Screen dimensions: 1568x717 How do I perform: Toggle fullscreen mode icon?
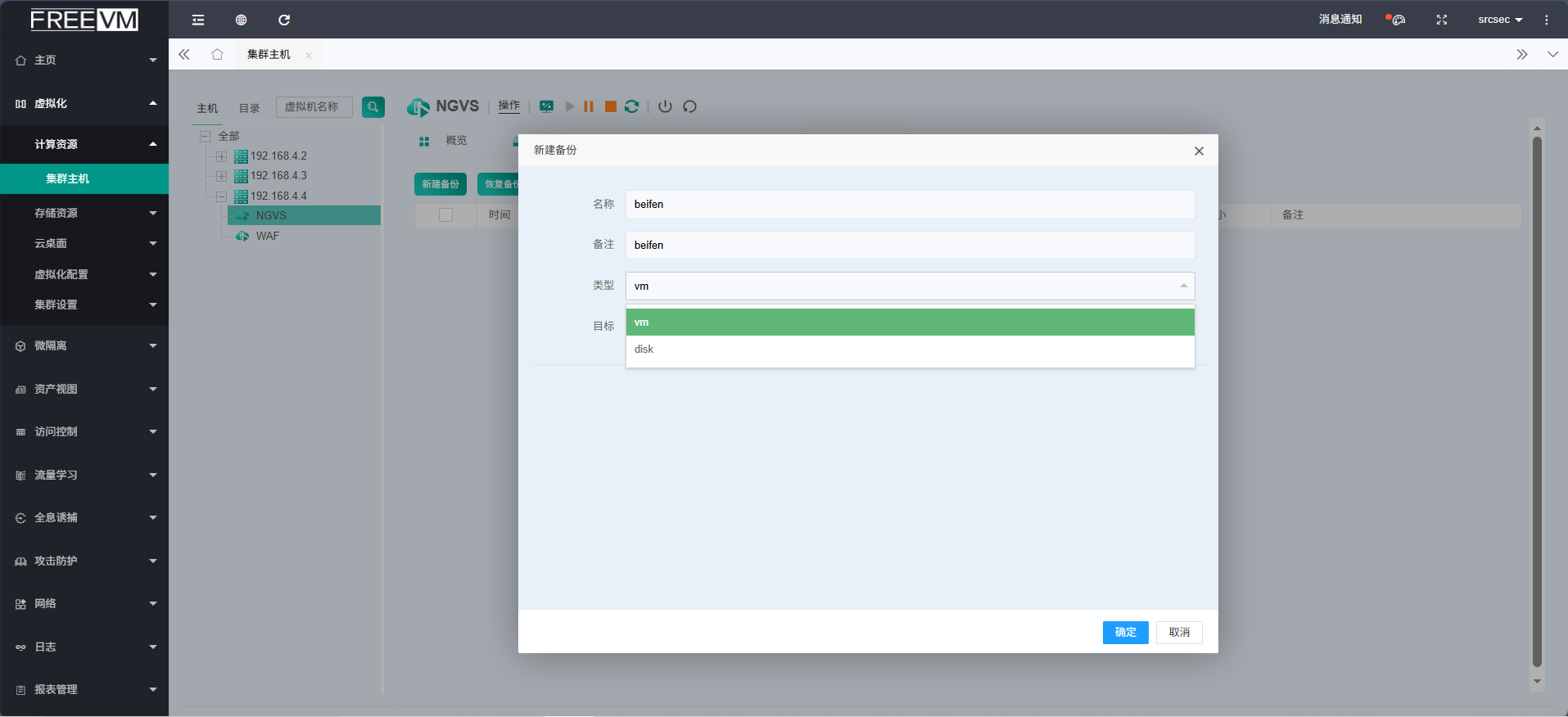[x=1442, y=20]
